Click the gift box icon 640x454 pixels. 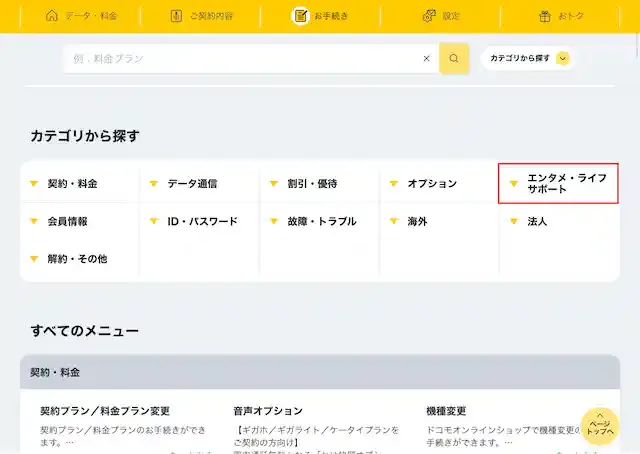point(545,16)
